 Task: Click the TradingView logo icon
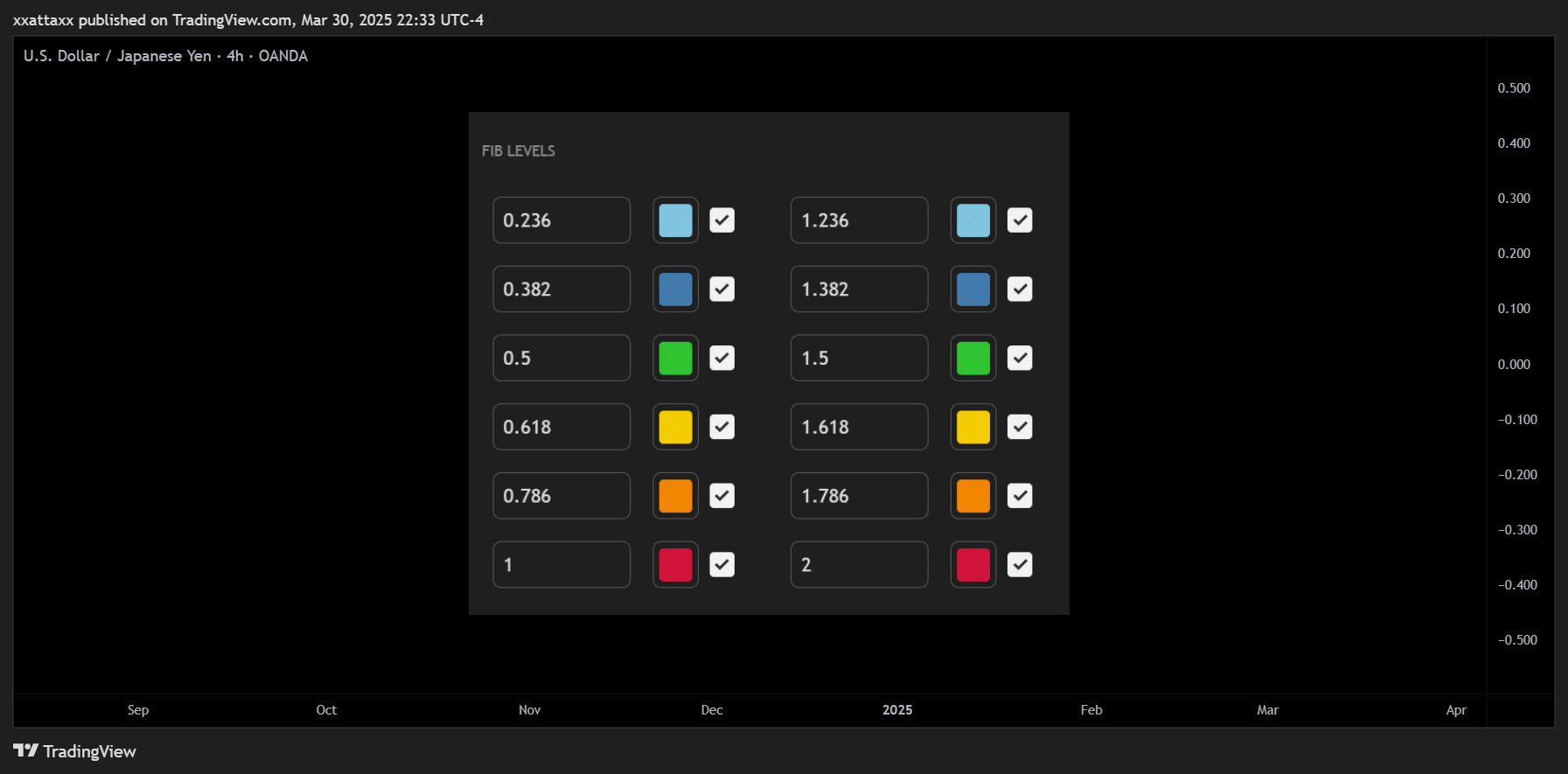pyautogui.click(x=26, y=750)
